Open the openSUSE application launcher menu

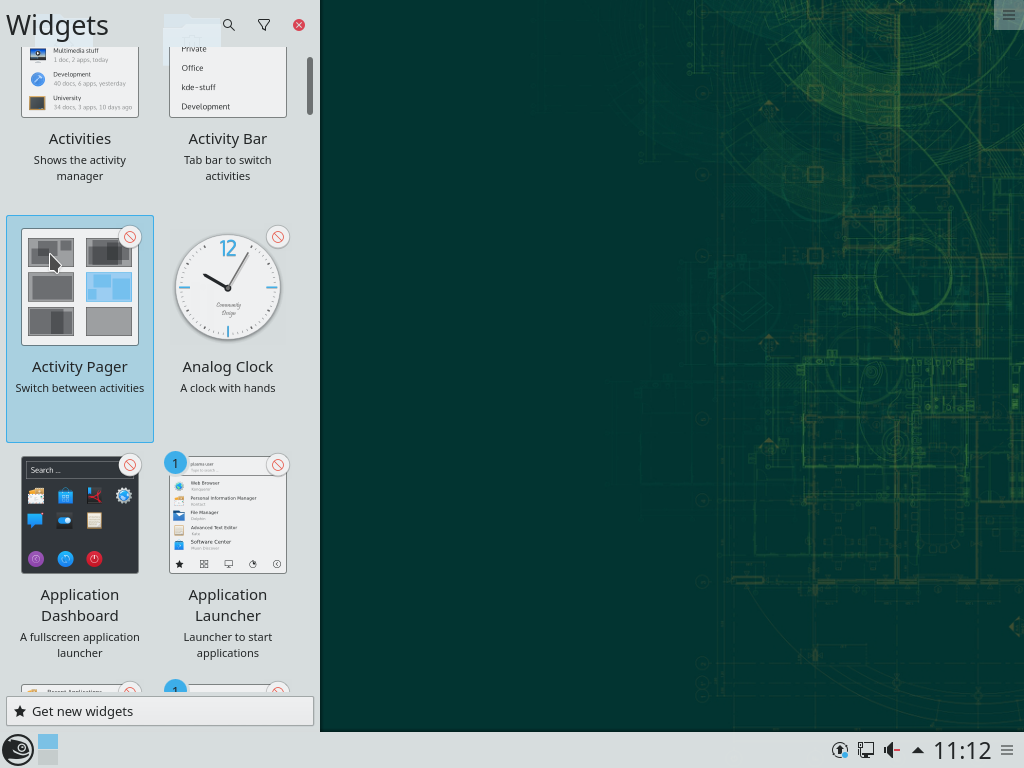pos(17,749)
